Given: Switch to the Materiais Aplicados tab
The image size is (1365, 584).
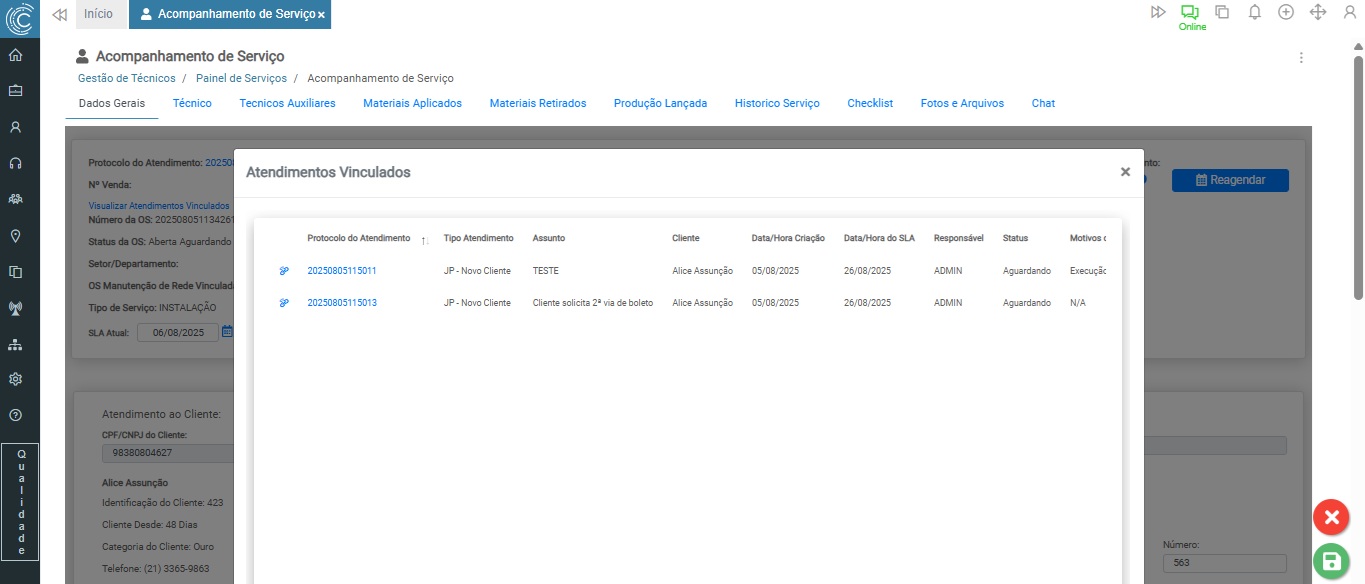Looking at the screenshot, I should click(x=412, y=103).
